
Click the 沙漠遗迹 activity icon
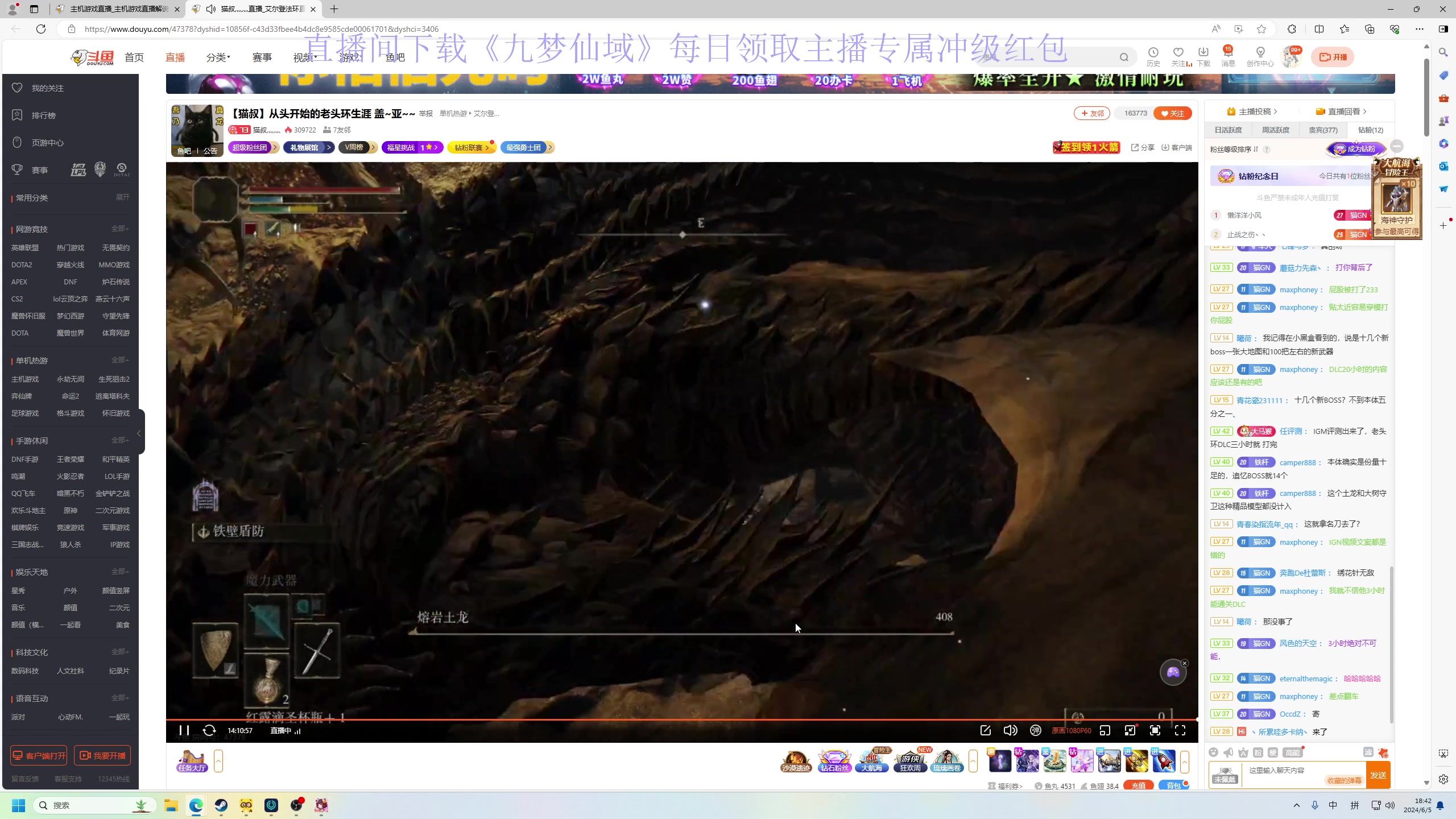pos(796,761)
